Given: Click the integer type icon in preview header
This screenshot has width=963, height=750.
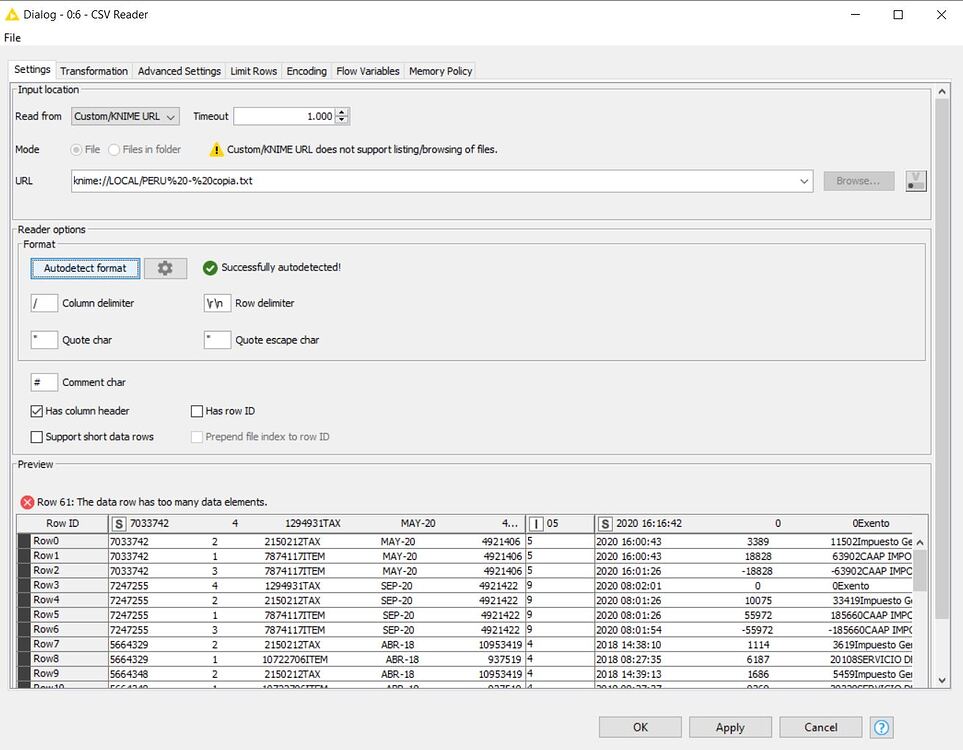Looking at the screenshot, I should [535, 522].
